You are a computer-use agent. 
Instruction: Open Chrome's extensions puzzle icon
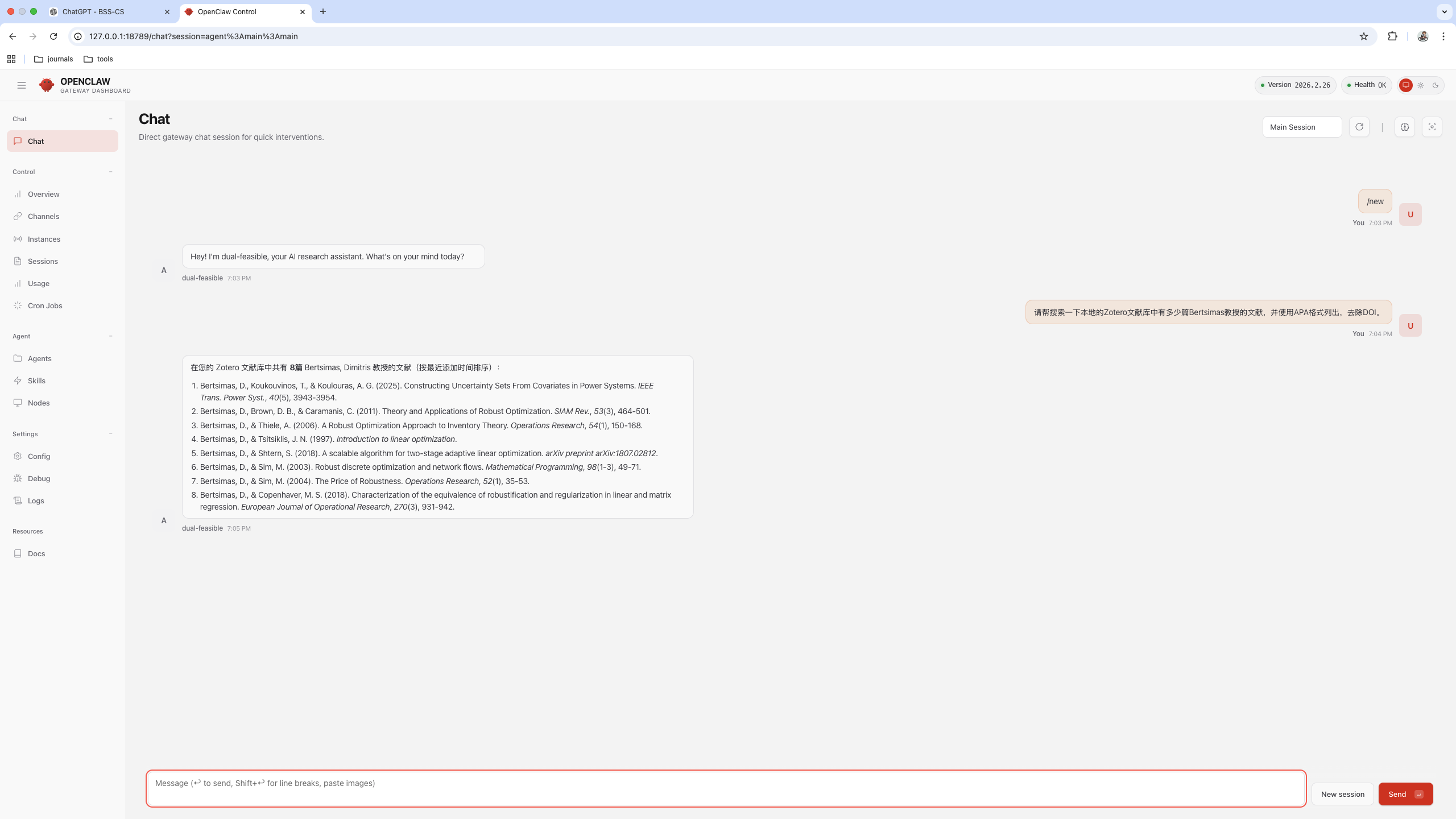(x=1392, y=36)
